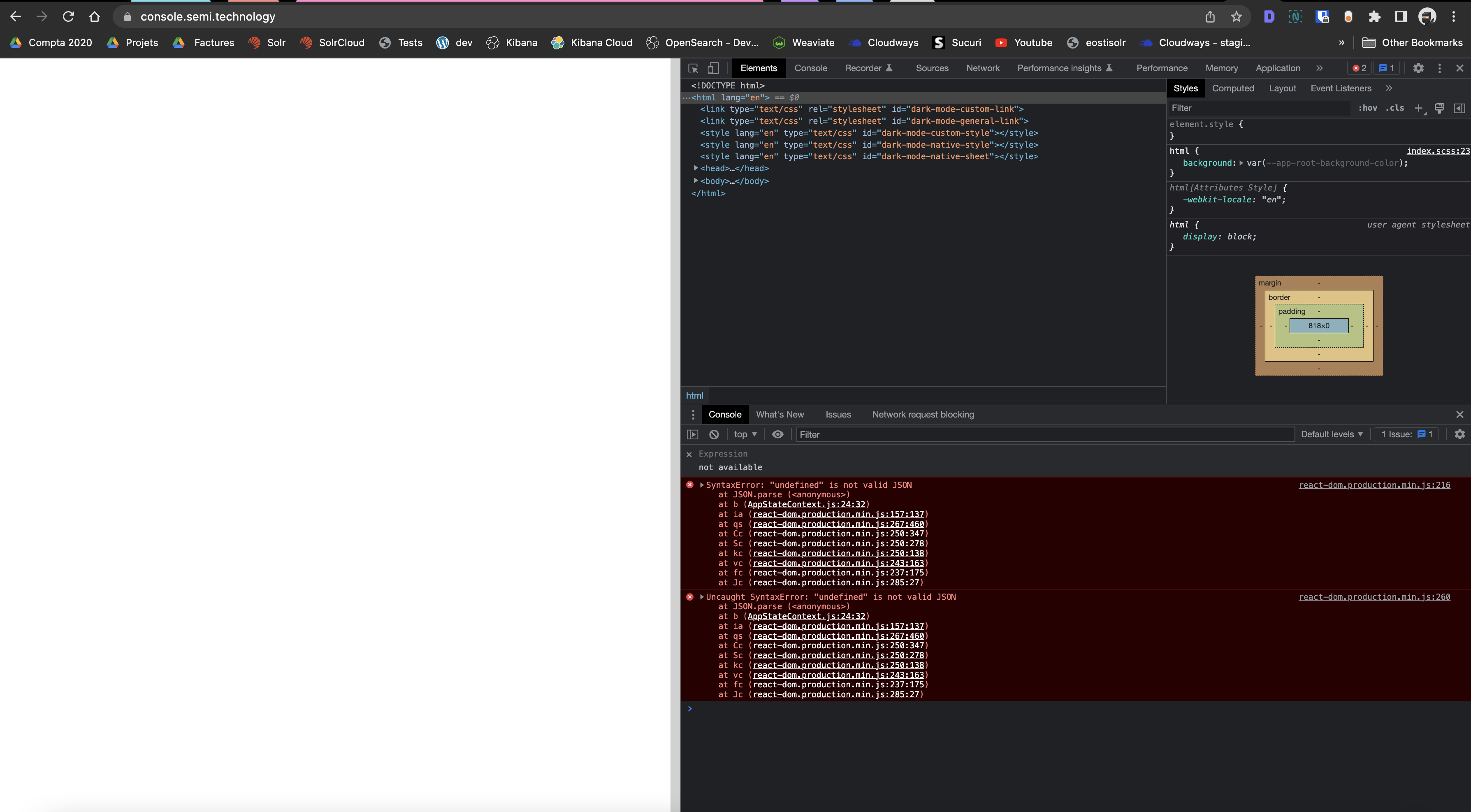This screenshot has width=1471, height=812.
Task: Clear the console output
Action: tap(714, 434)
